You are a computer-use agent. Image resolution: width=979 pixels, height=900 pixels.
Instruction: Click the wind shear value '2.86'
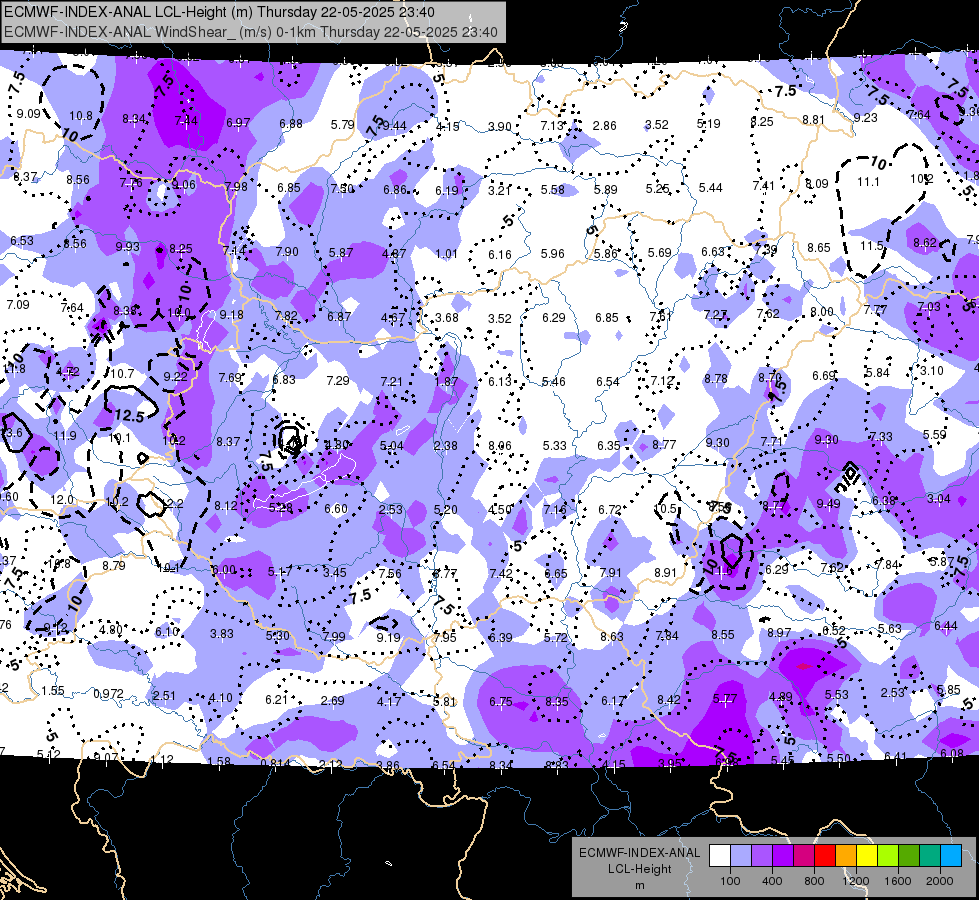pos(604,126)
